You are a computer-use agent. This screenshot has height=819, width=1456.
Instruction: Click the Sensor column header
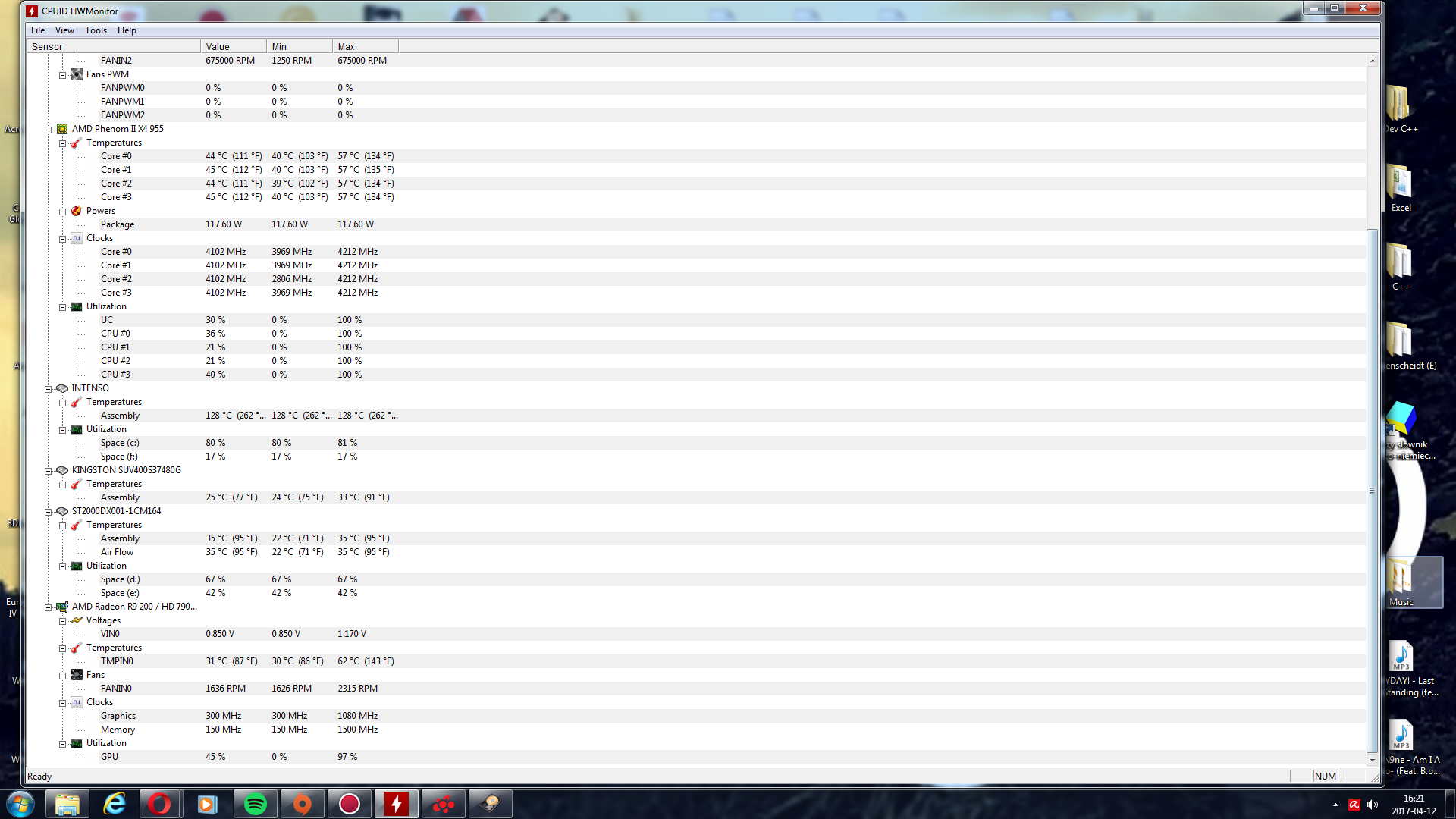(x=114, y=47)
